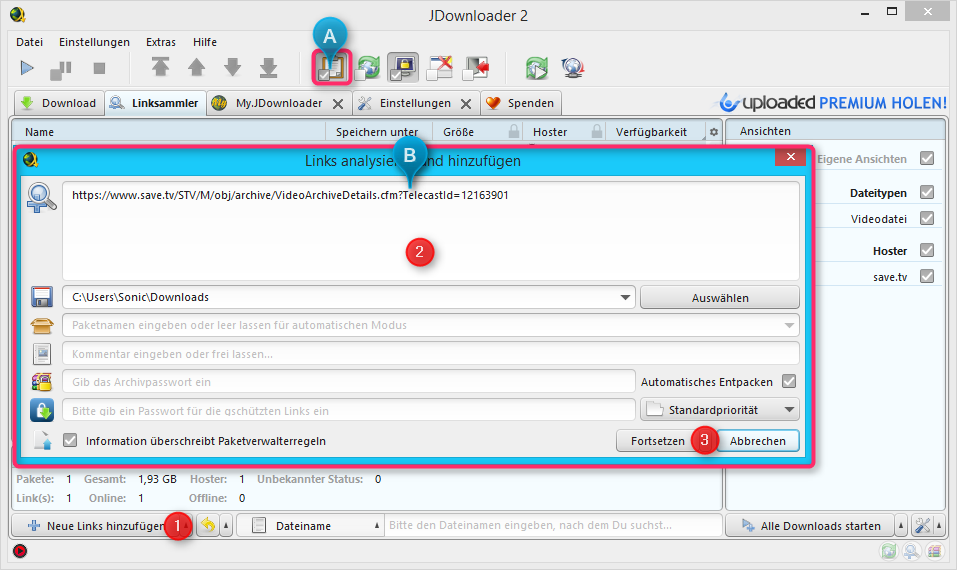Toggle the clipboard observer toolbar icon
Screen dimensions: 957x570
tap(331, 68)
